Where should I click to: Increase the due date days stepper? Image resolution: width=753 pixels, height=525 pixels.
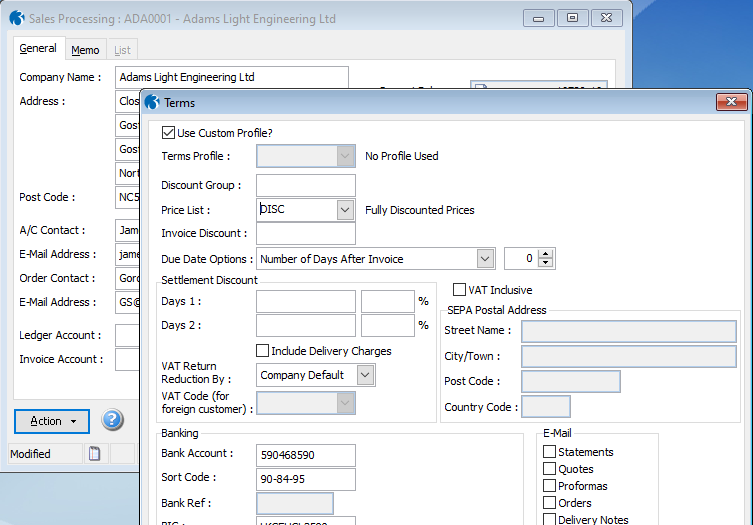[545, 254]
